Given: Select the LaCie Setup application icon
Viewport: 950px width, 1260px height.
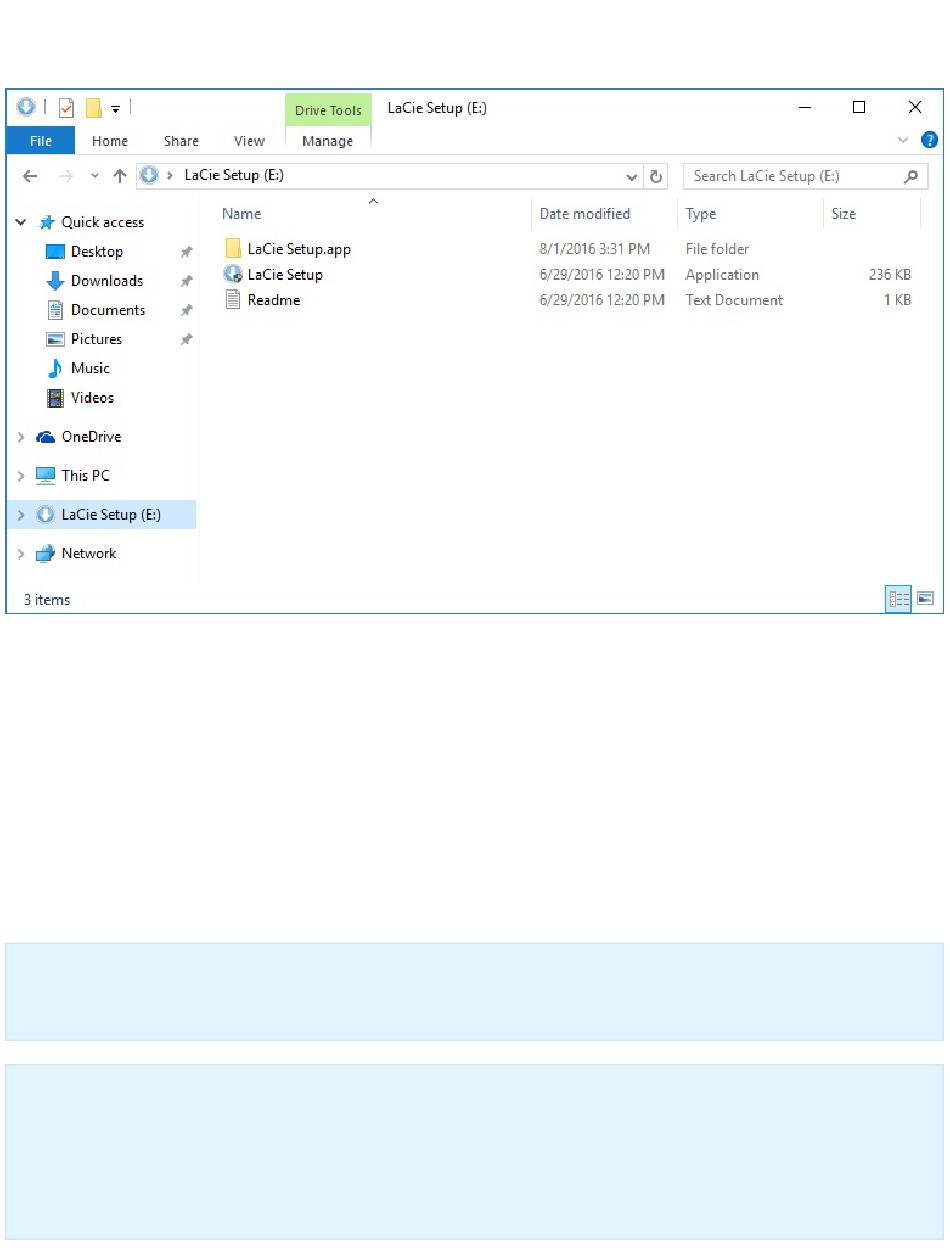Looking at the screenshot, I should click(x=233, y=274).
